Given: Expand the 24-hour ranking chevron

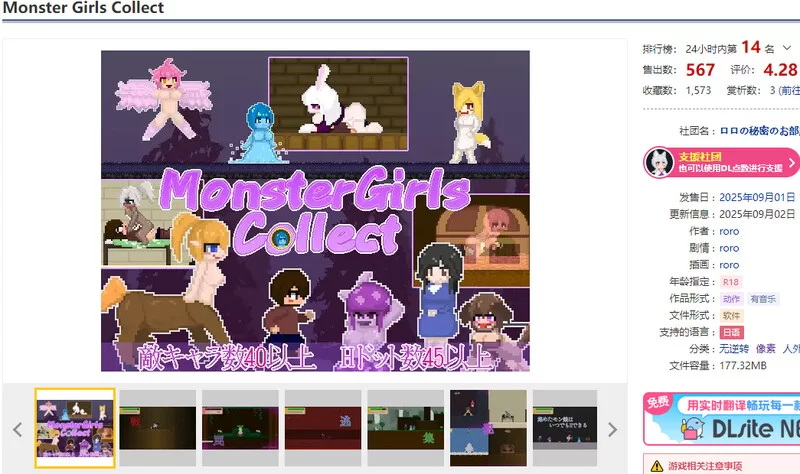Looking at the screenshot, I should click(787, 48).
